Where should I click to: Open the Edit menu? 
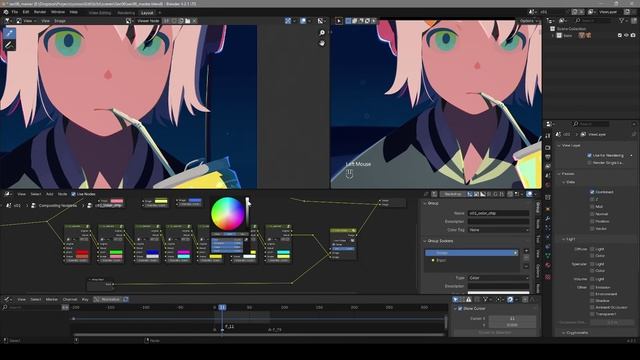click(26, 12)
